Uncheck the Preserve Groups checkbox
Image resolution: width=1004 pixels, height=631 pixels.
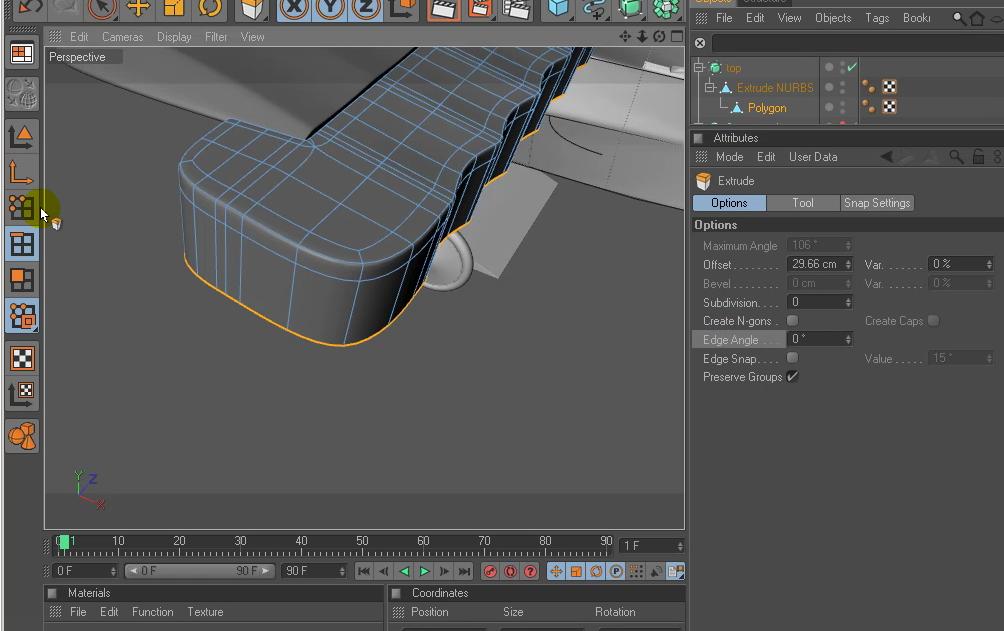[792, 377]
